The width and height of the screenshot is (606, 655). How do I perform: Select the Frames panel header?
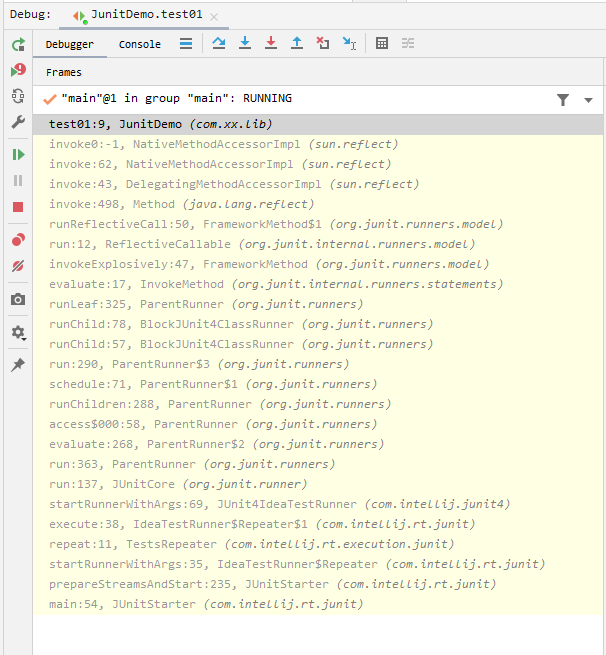(x=64, y=72)
